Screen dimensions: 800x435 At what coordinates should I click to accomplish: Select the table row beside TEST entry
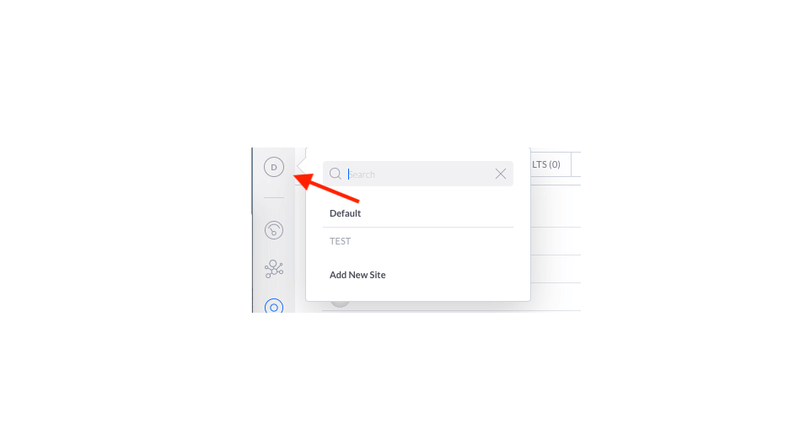(x=556, y=241)
